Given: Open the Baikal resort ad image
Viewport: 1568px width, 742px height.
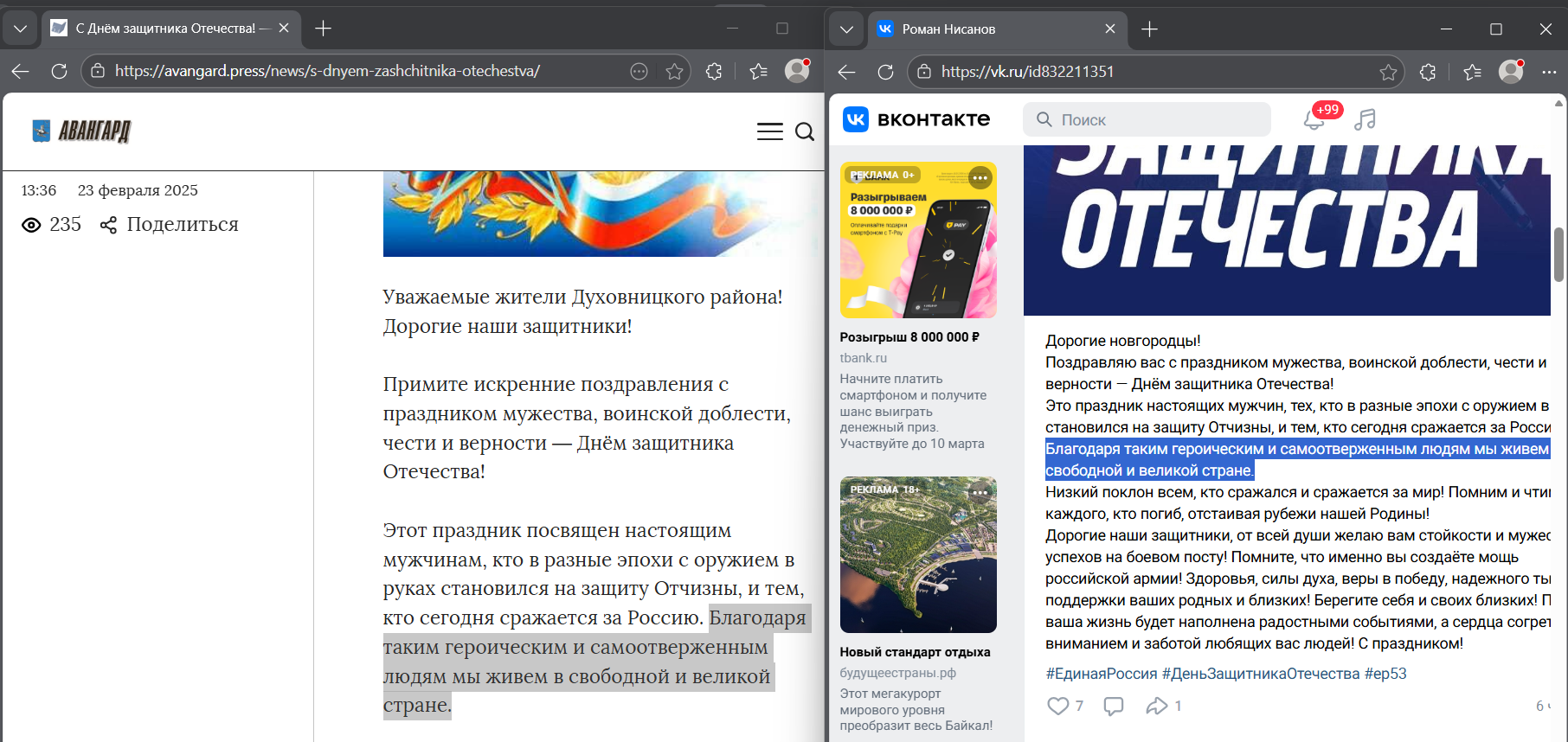Looking at the screenshot, I should point(918,555).
